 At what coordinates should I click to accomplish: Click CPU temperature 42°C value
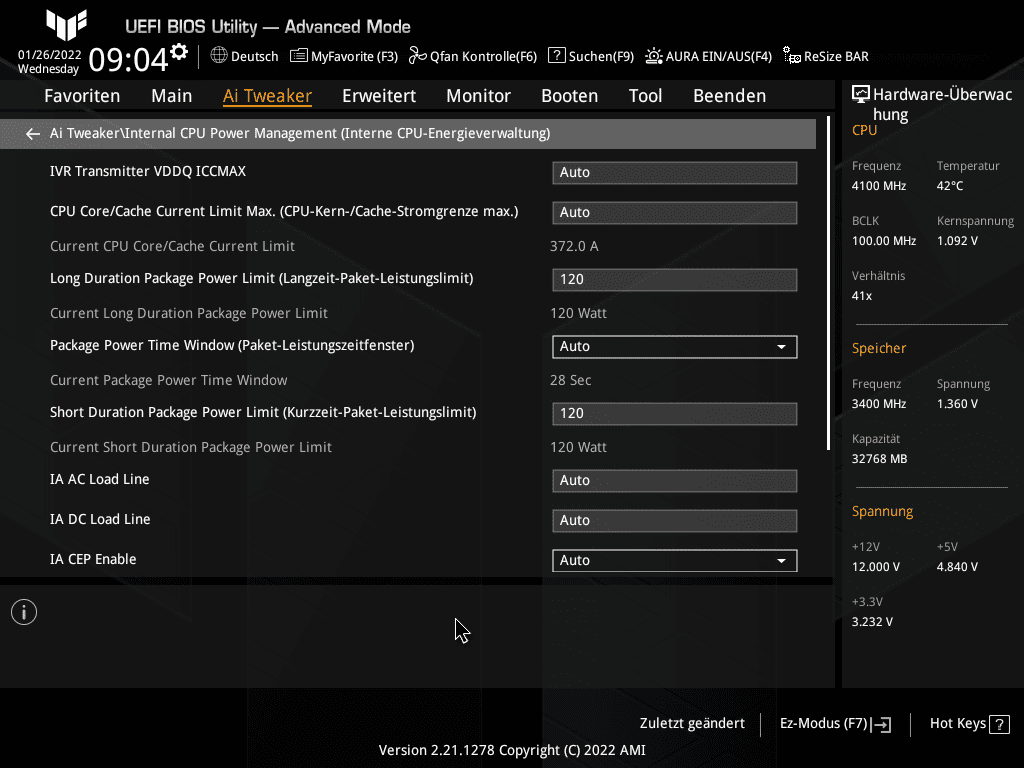950,186
